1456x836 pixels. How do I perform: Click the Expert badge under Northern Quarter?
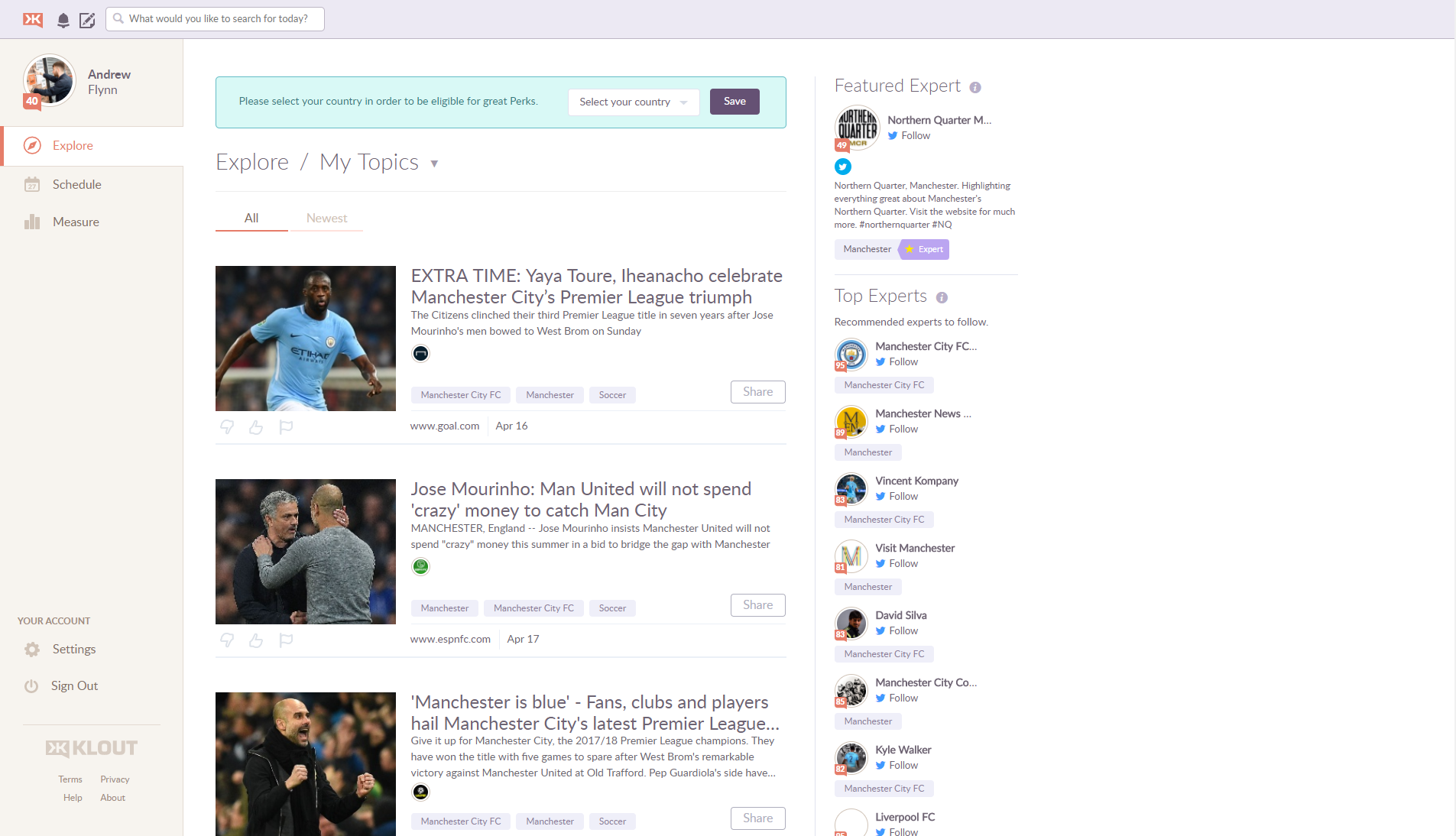[x=925, y=249]
